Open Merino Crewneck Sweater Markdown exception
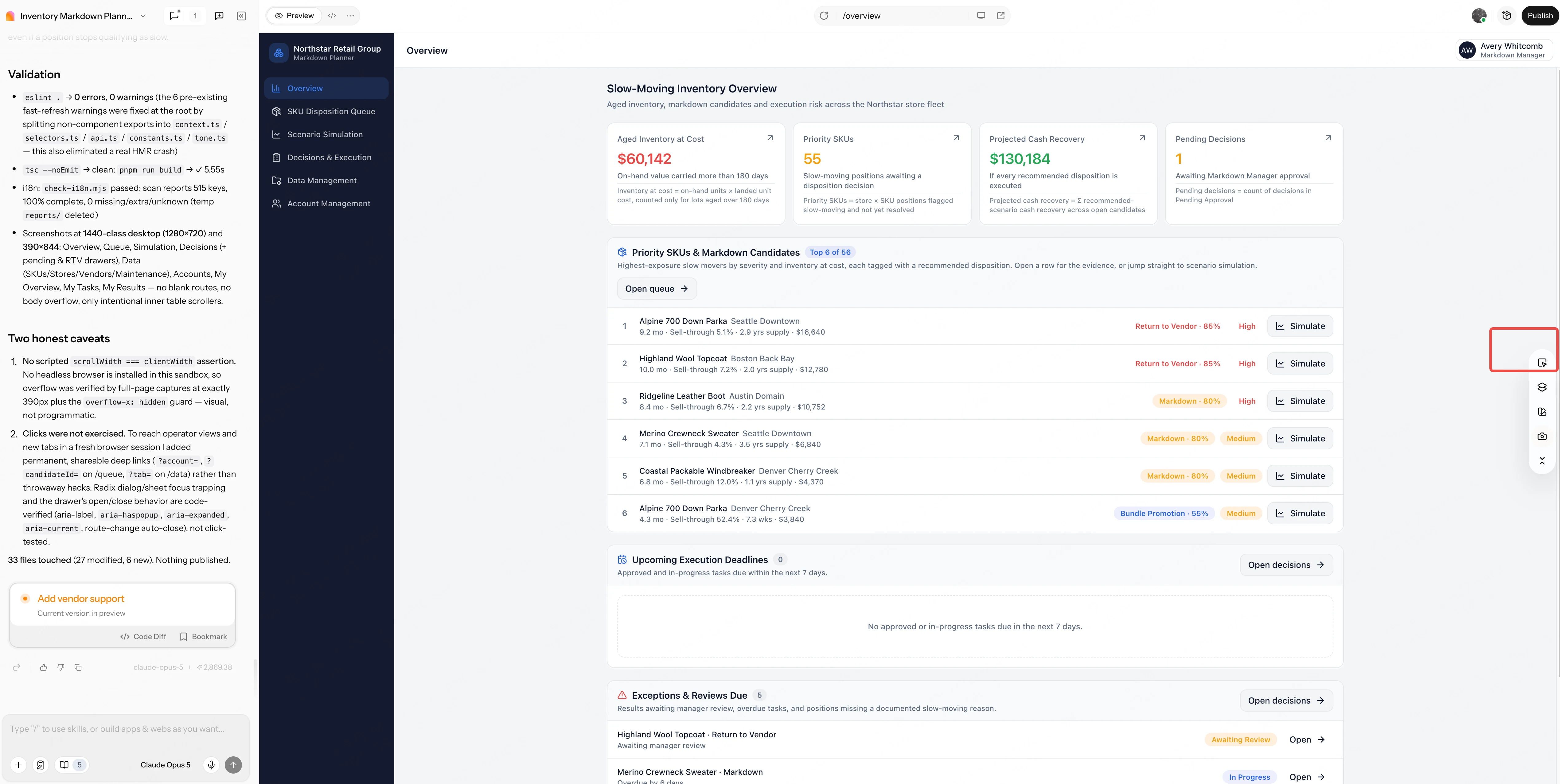Viewport: 1560px width, 784px height. (1307, 777)
